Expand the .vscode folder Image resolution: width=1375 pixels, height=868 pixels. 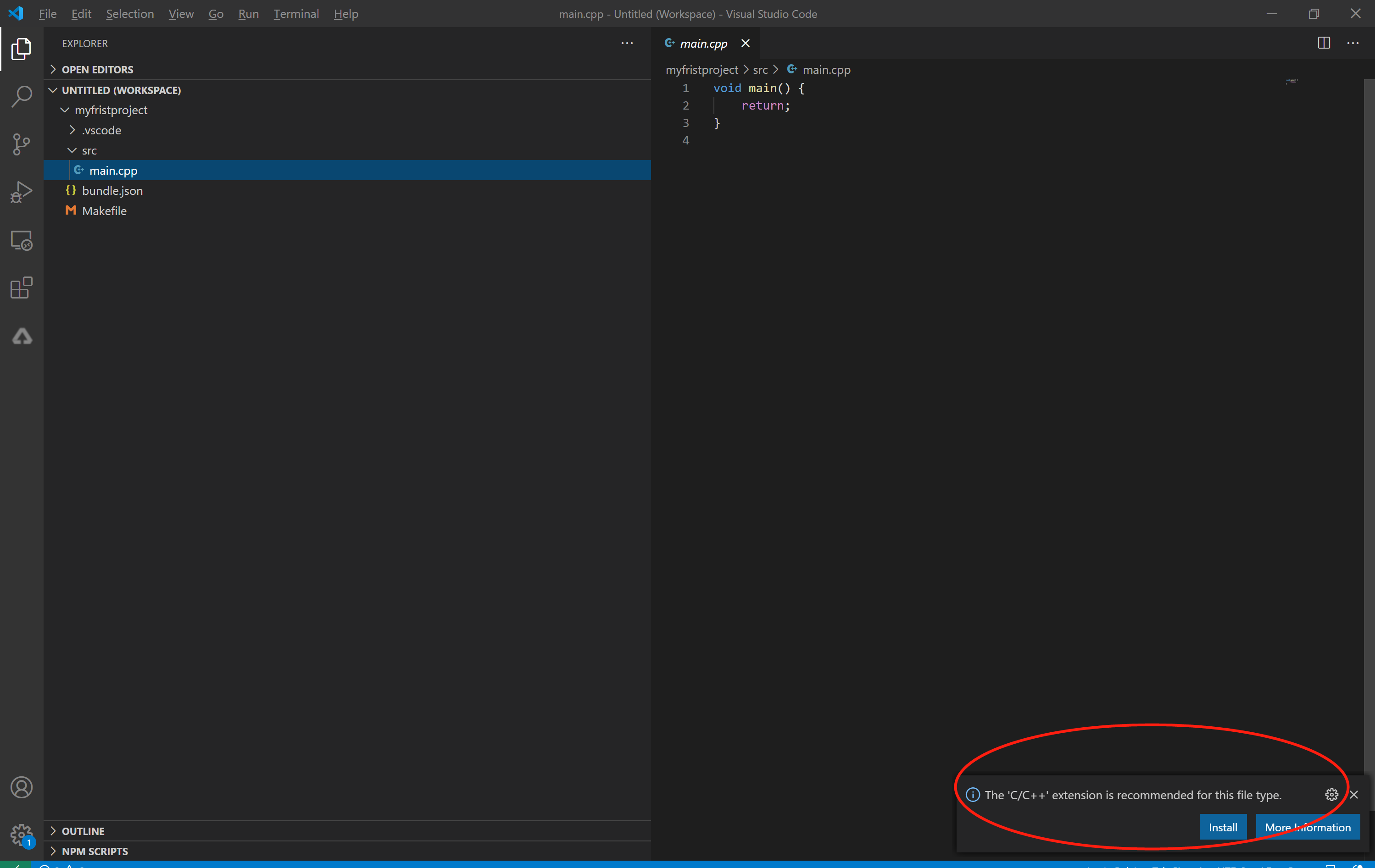[101, 130]
